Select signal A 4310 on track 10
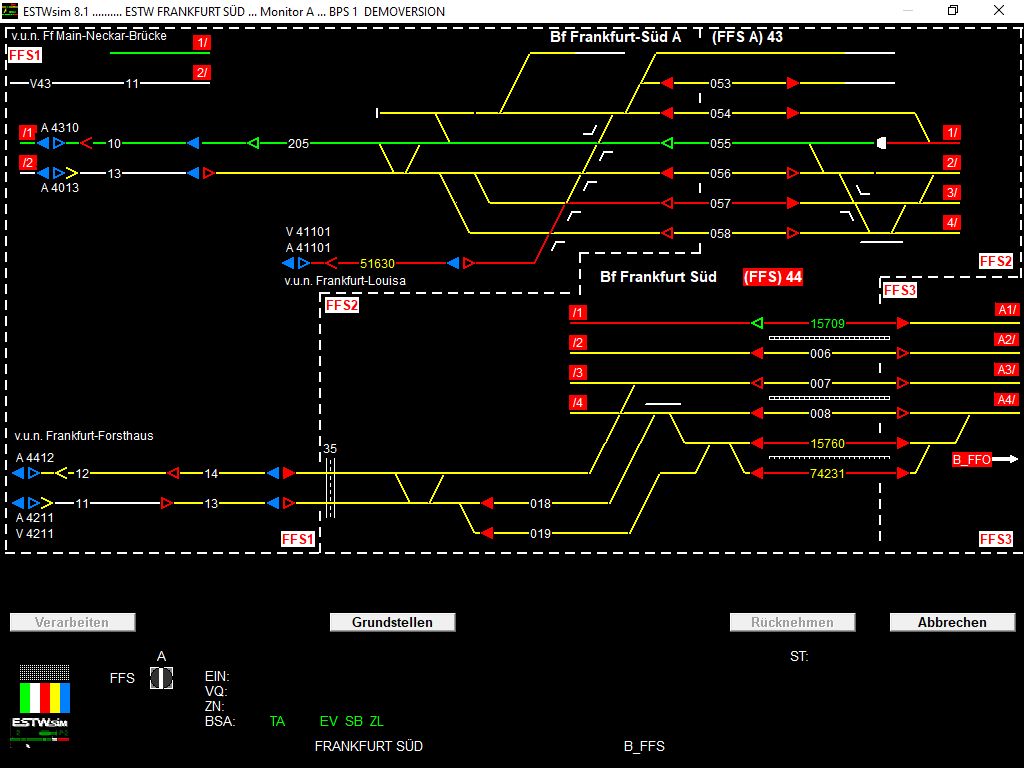The image size is (1024, 768). [50, 143]
